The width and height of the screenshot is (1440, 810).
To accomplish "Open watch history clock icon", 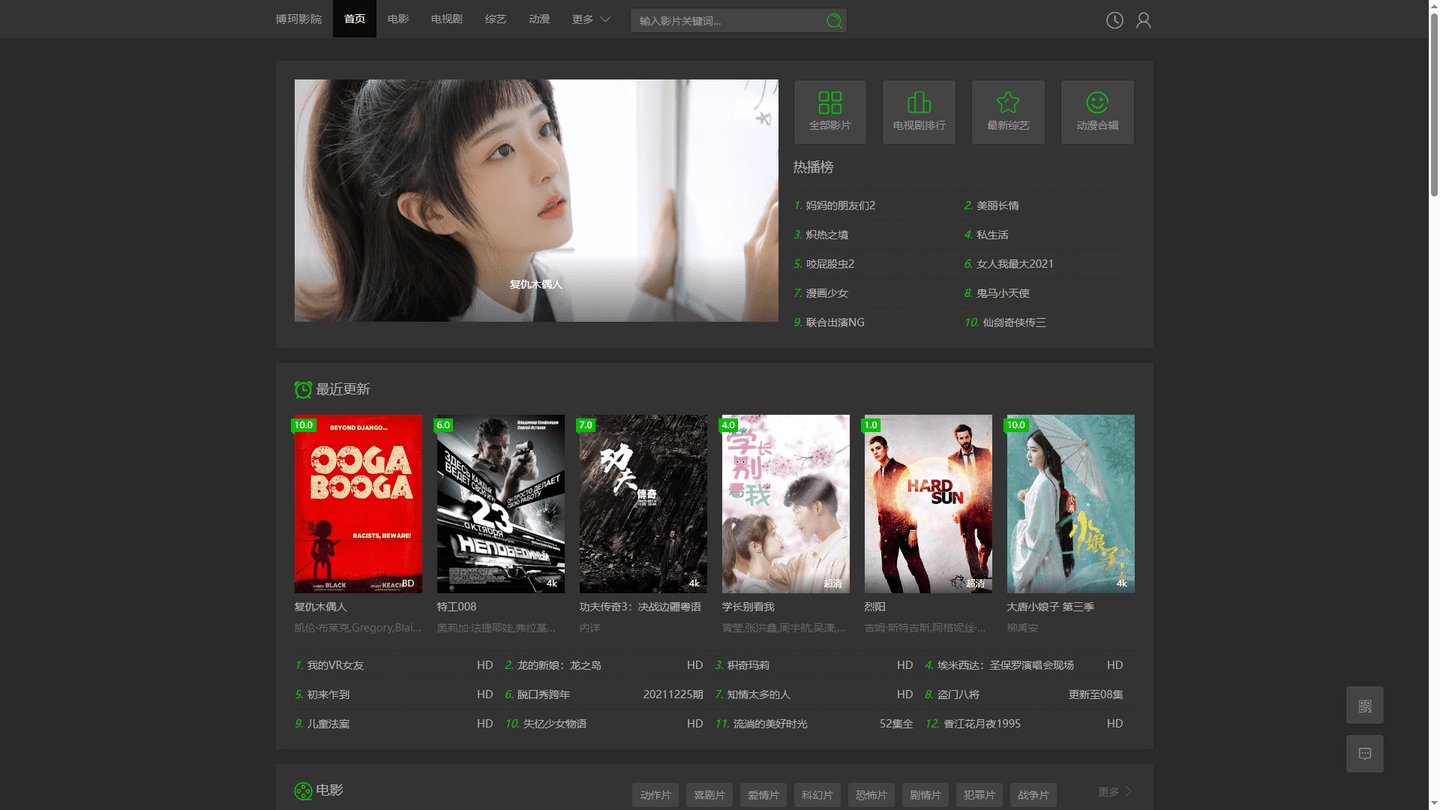I will (1114, 20).
